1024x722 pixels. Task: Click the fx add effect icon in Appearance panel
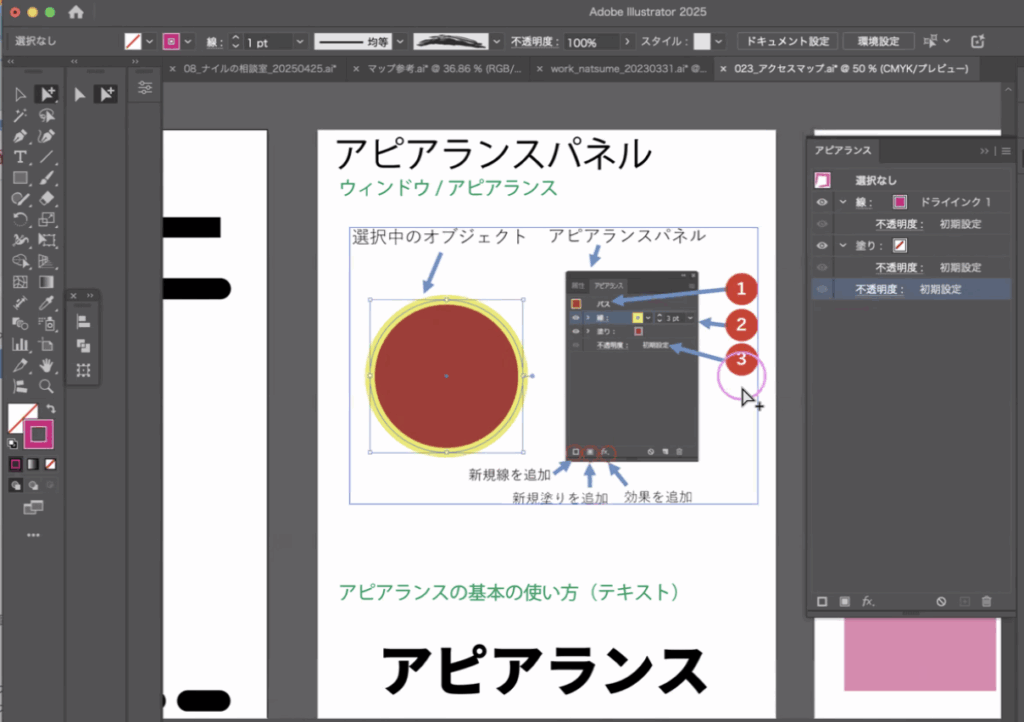pos(868,601)
